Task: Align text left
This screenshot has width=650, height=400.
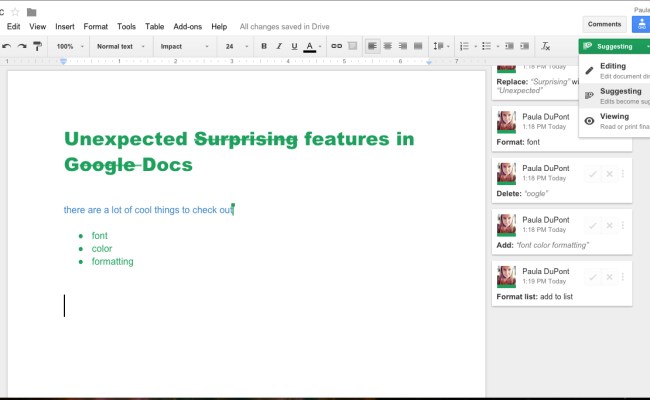Action: pos(372,46)
